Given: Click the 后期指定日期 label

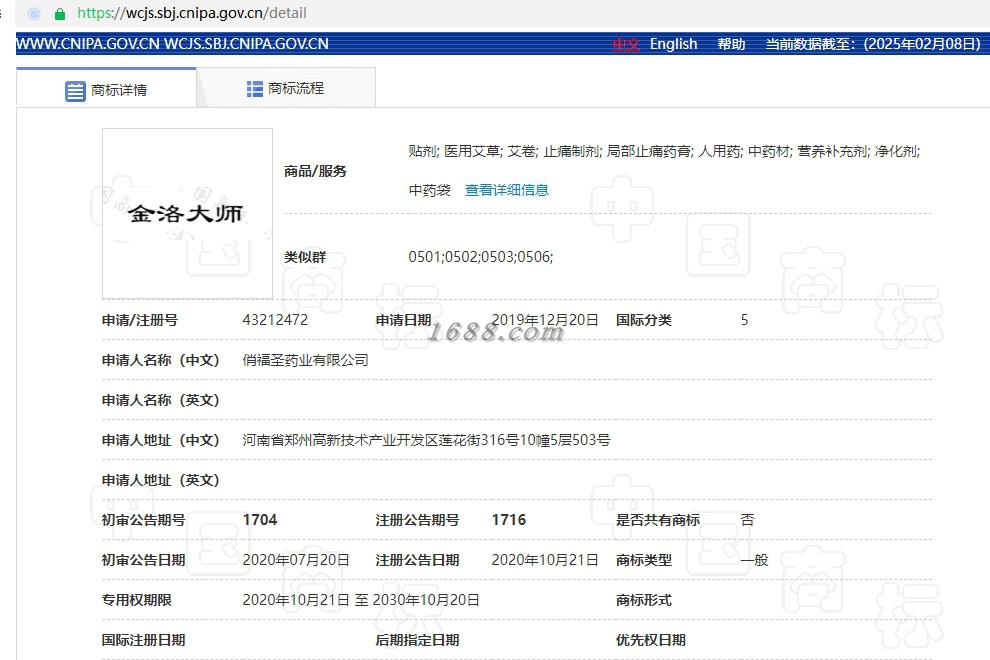Looking at the screenshot, I should coord(417,640).
